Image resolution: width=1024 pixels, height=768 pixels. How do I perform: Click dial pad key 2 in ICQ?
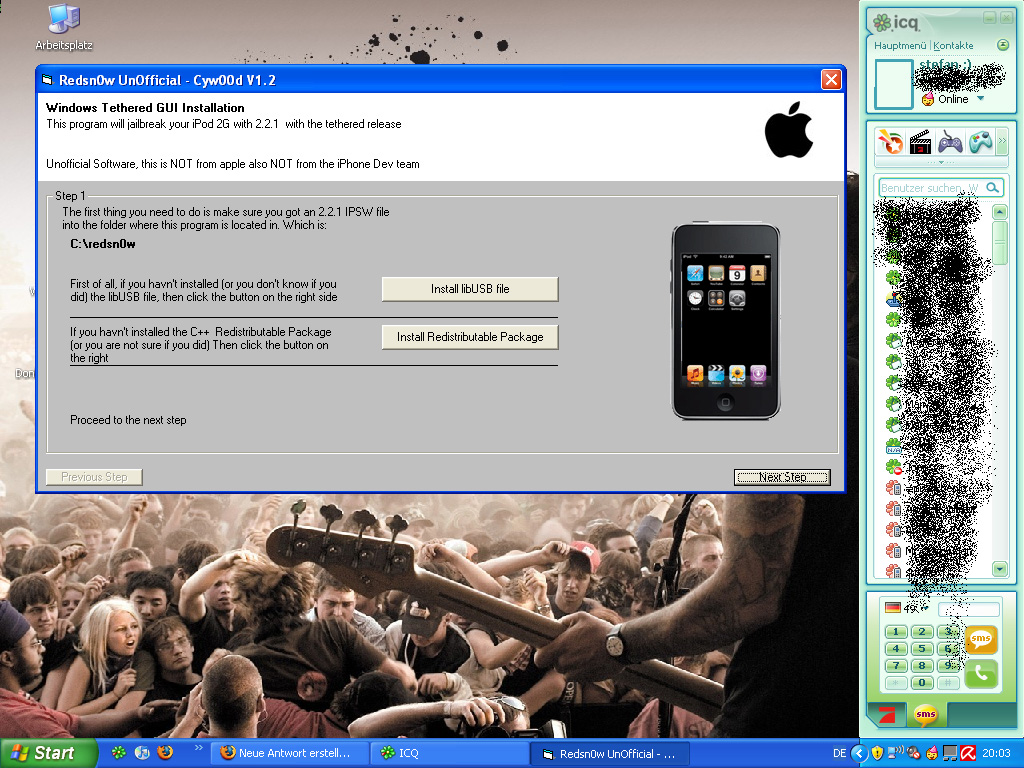pos(921,632)
